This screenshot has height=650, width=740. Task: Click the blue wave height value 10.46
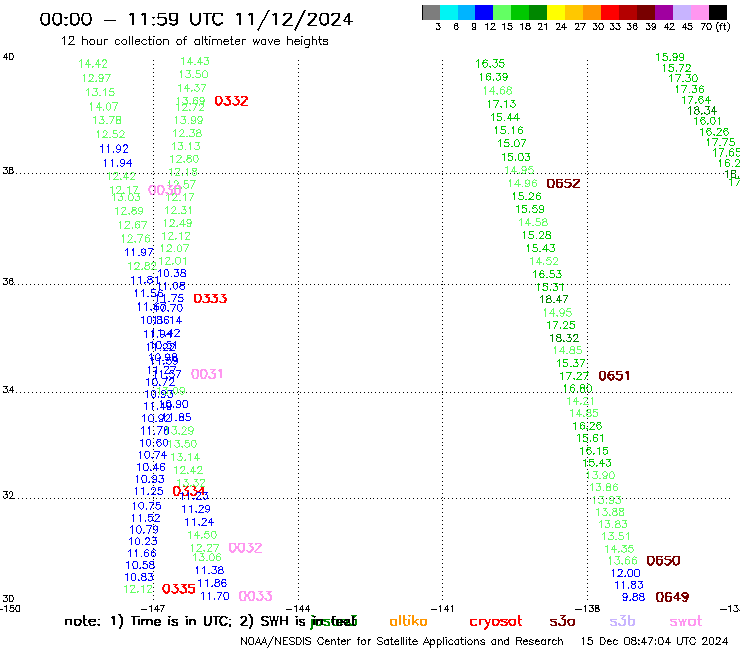tap(151, 467)
